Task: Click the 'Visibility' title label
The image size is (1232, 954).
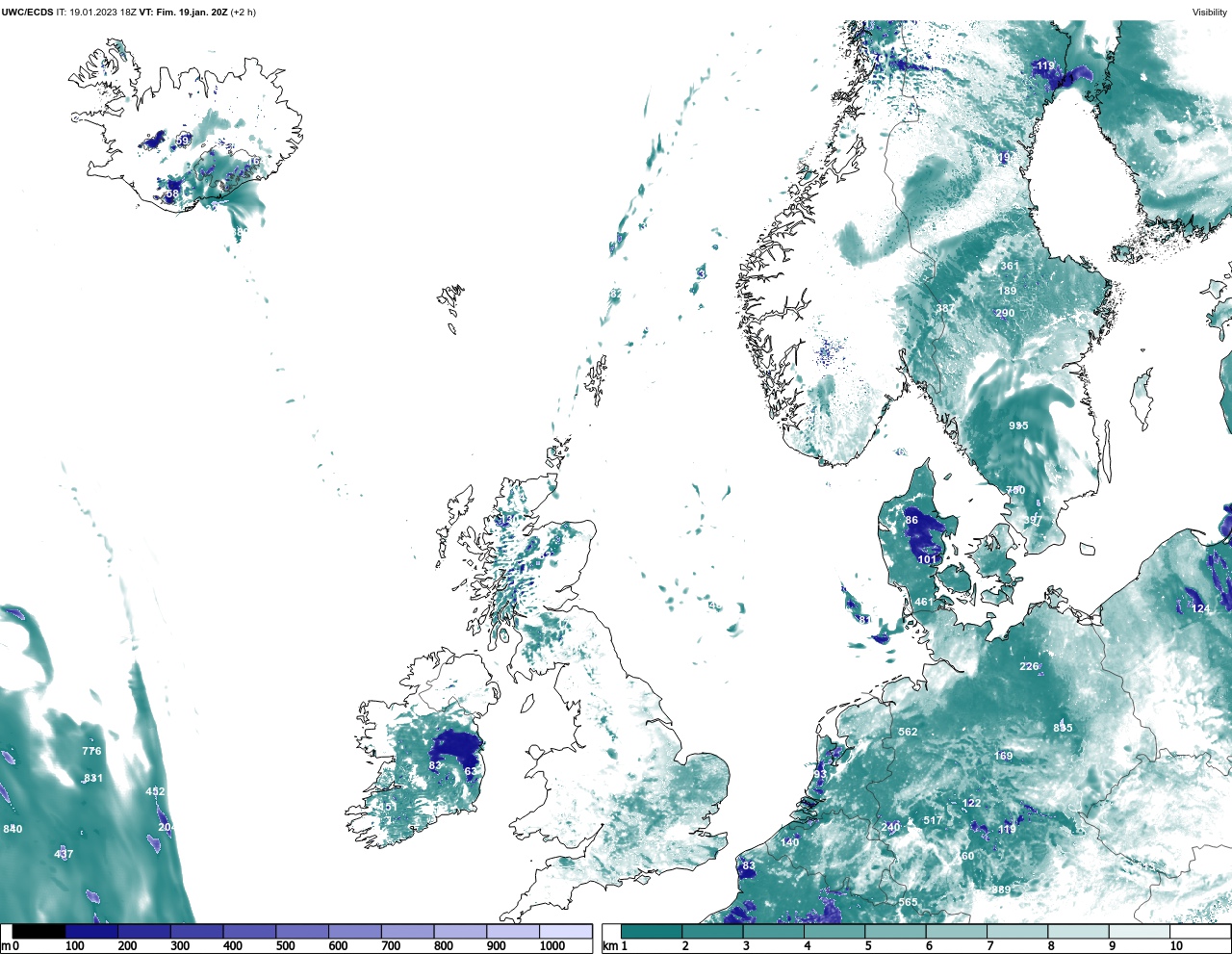Action: point(1210,13)
